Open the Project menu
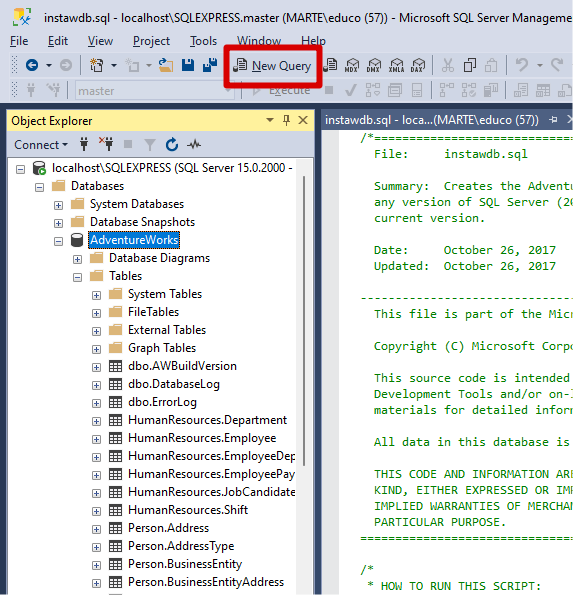This screenshot has width=573, height=595. 151,41
